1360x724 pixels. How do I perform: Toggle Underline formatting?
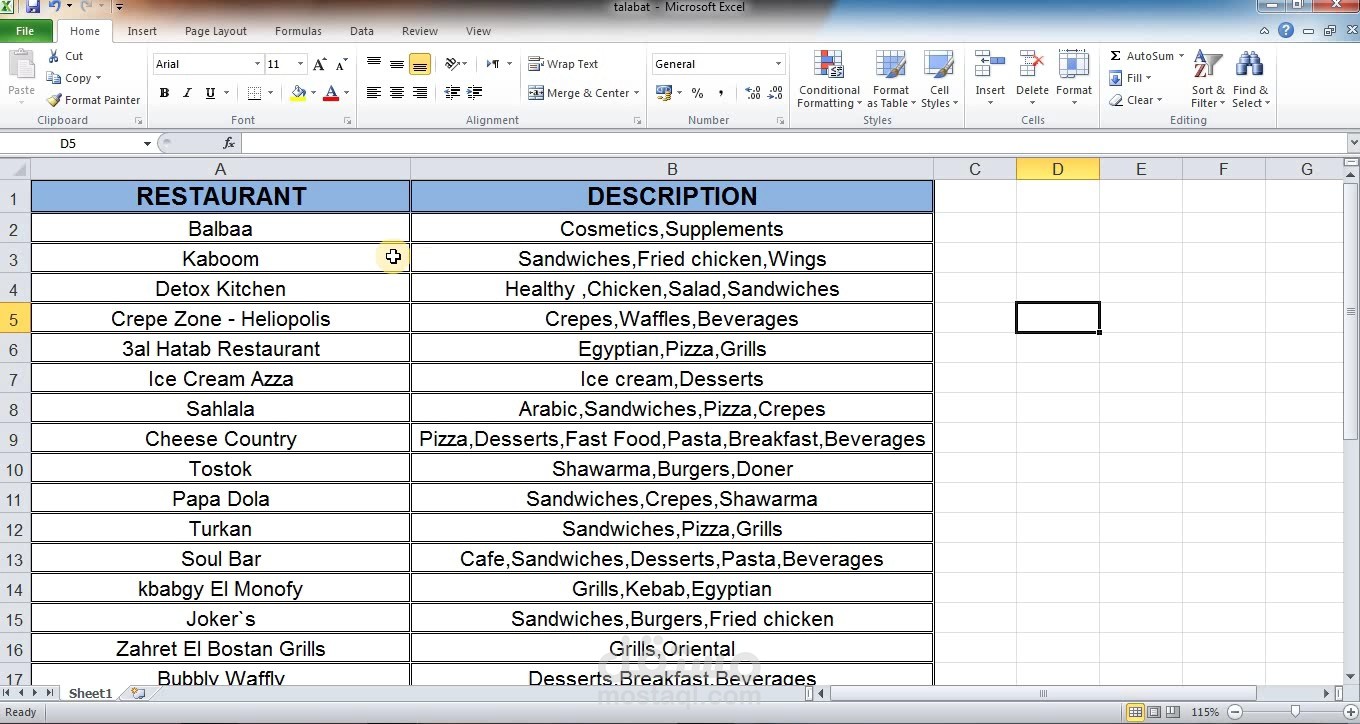(x=210, y=93)
